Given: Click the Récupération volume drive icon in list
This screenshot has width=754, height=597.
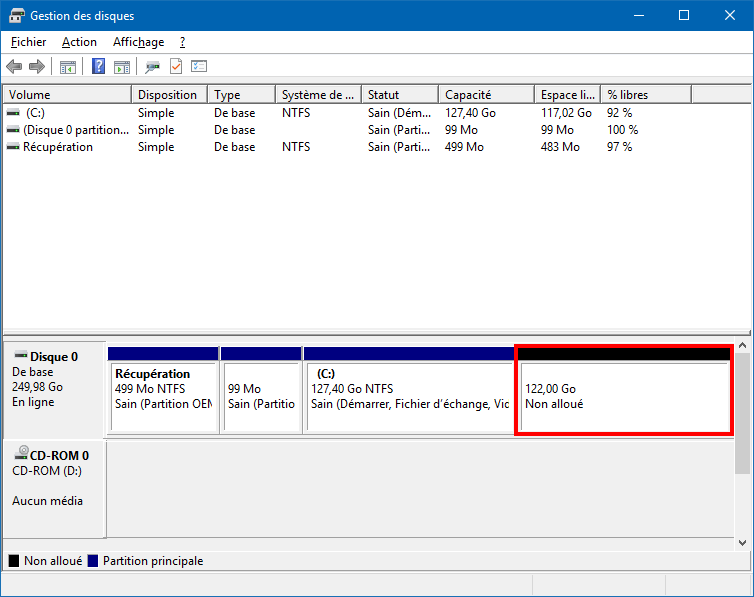Looking at the screenshot, I should [13, 147].
